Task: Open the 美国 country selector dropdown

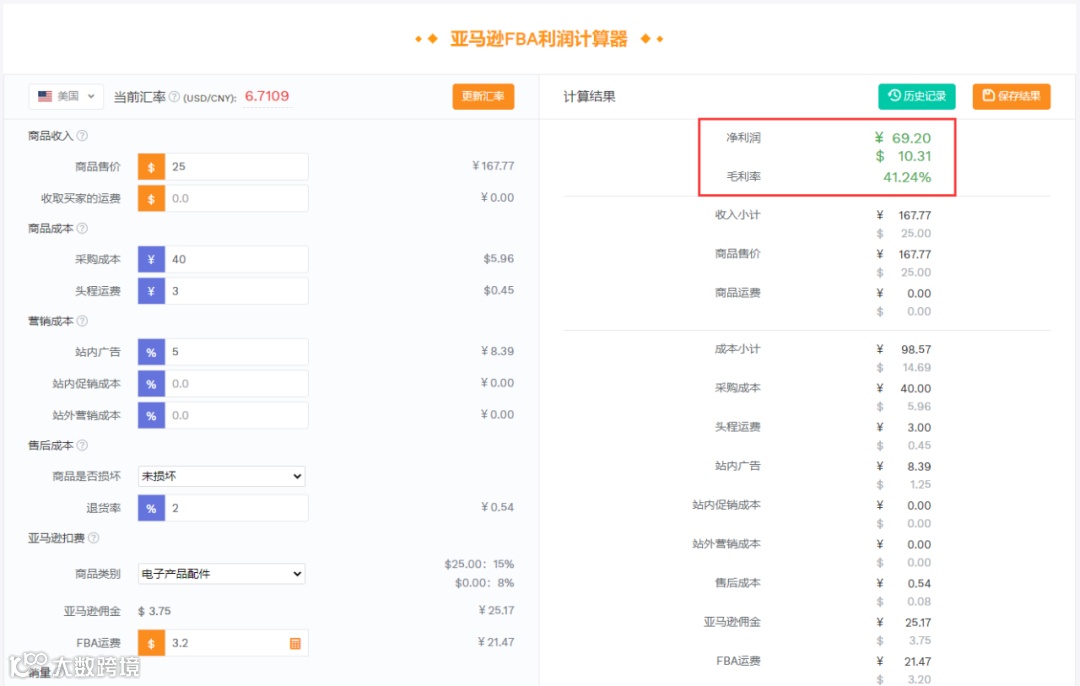Action: tap(65, 96)
